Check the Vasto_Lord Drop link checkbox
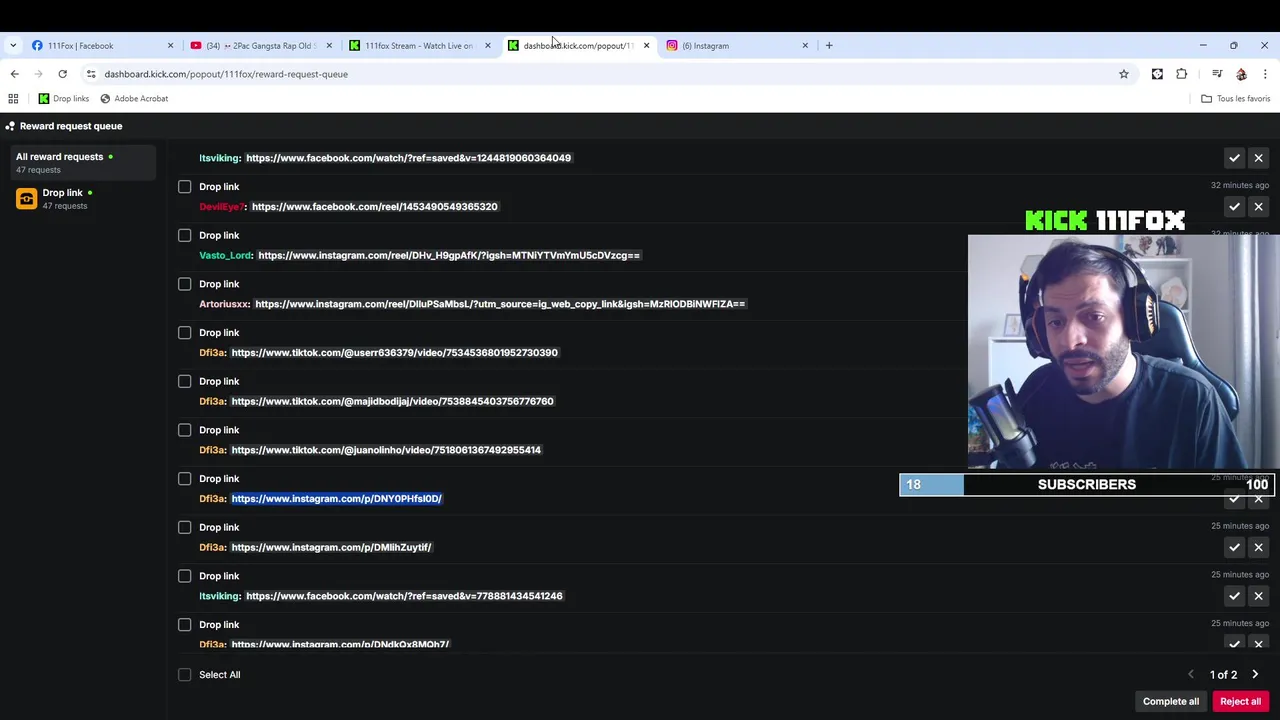 (x=185, y=235)
